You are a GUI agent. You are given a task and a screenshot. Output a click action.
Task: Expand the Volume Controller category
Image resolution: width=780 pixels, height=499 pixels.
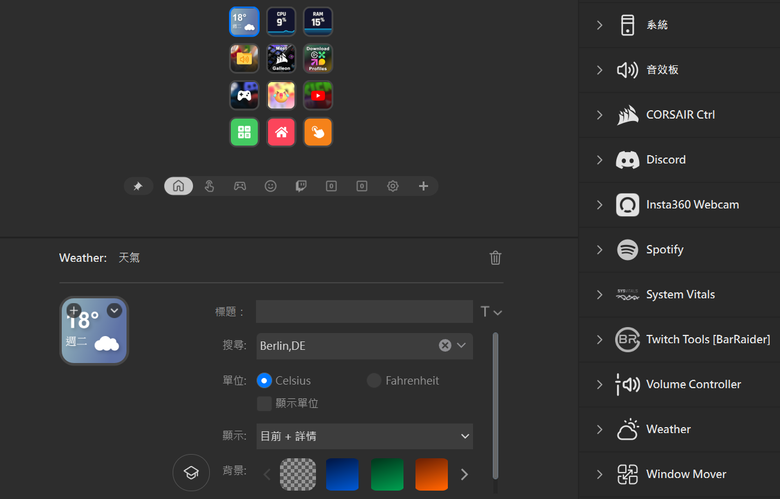pyautogui.click(x=599, y=385)
